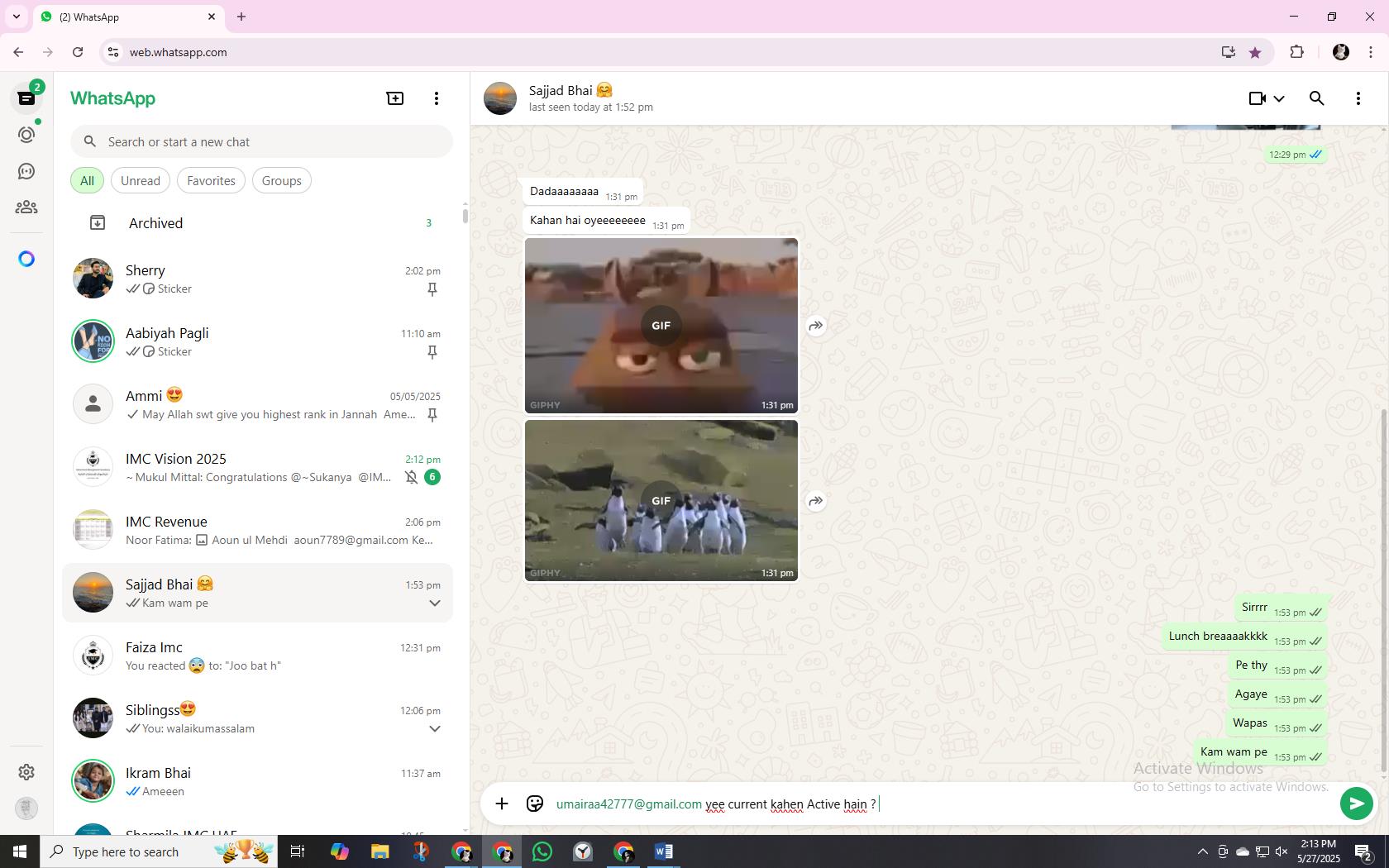Open the Aabiyah Pagli chat

(x=257, y=342)
